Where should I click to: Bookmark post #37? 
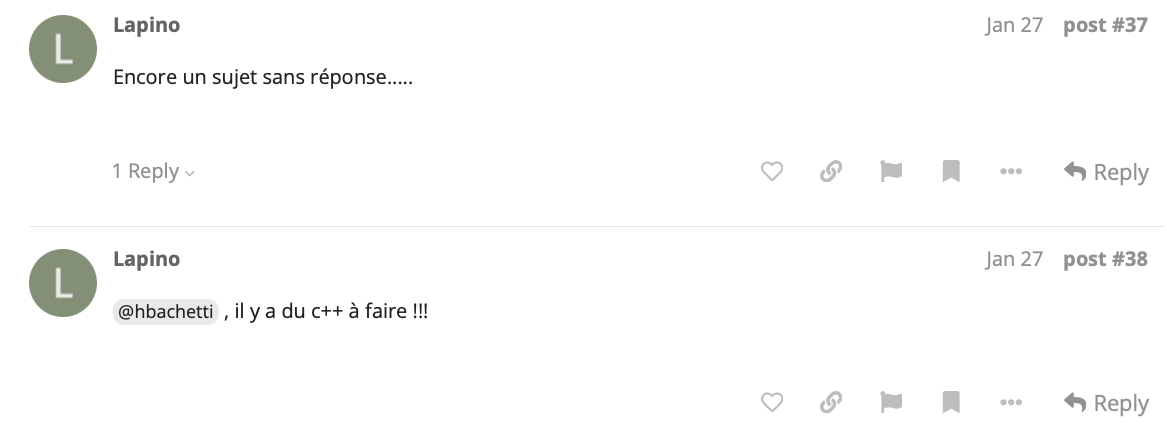(950, 172)
